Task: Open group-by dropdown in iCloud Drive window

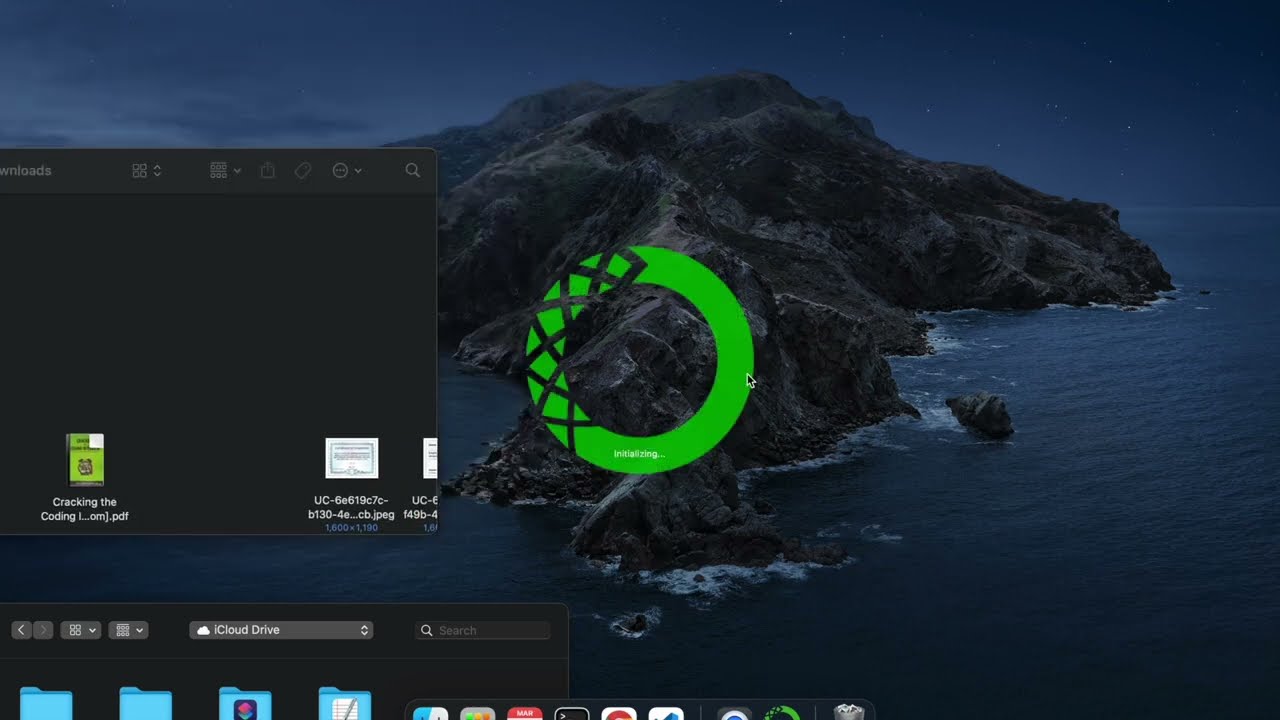Action: click(128, 630)
